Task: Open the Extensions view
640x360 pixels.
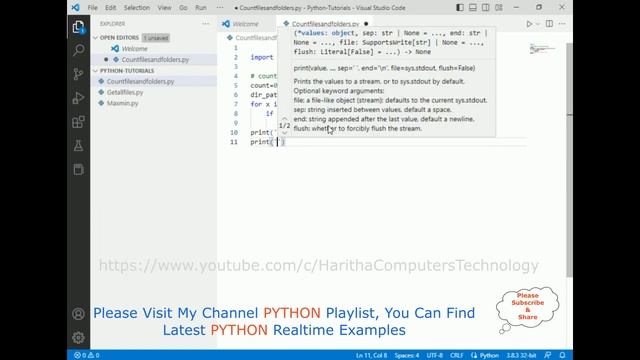Action: (78, 122)
